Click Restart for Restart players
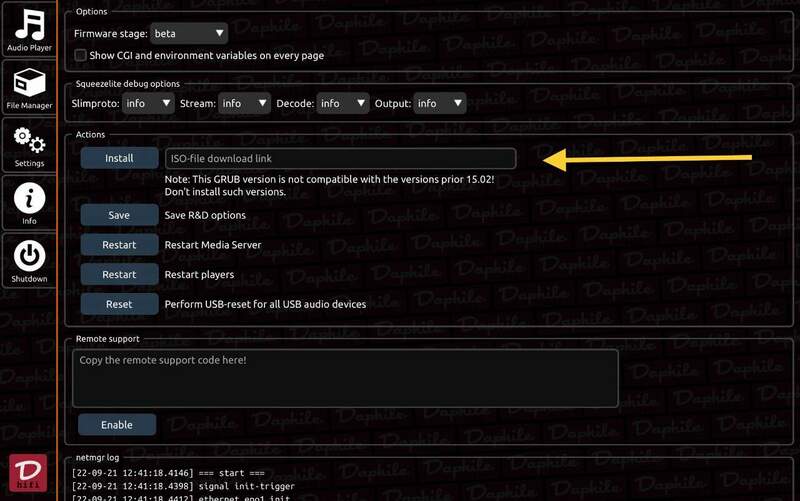800x501 pixels. tap(119, 274)
